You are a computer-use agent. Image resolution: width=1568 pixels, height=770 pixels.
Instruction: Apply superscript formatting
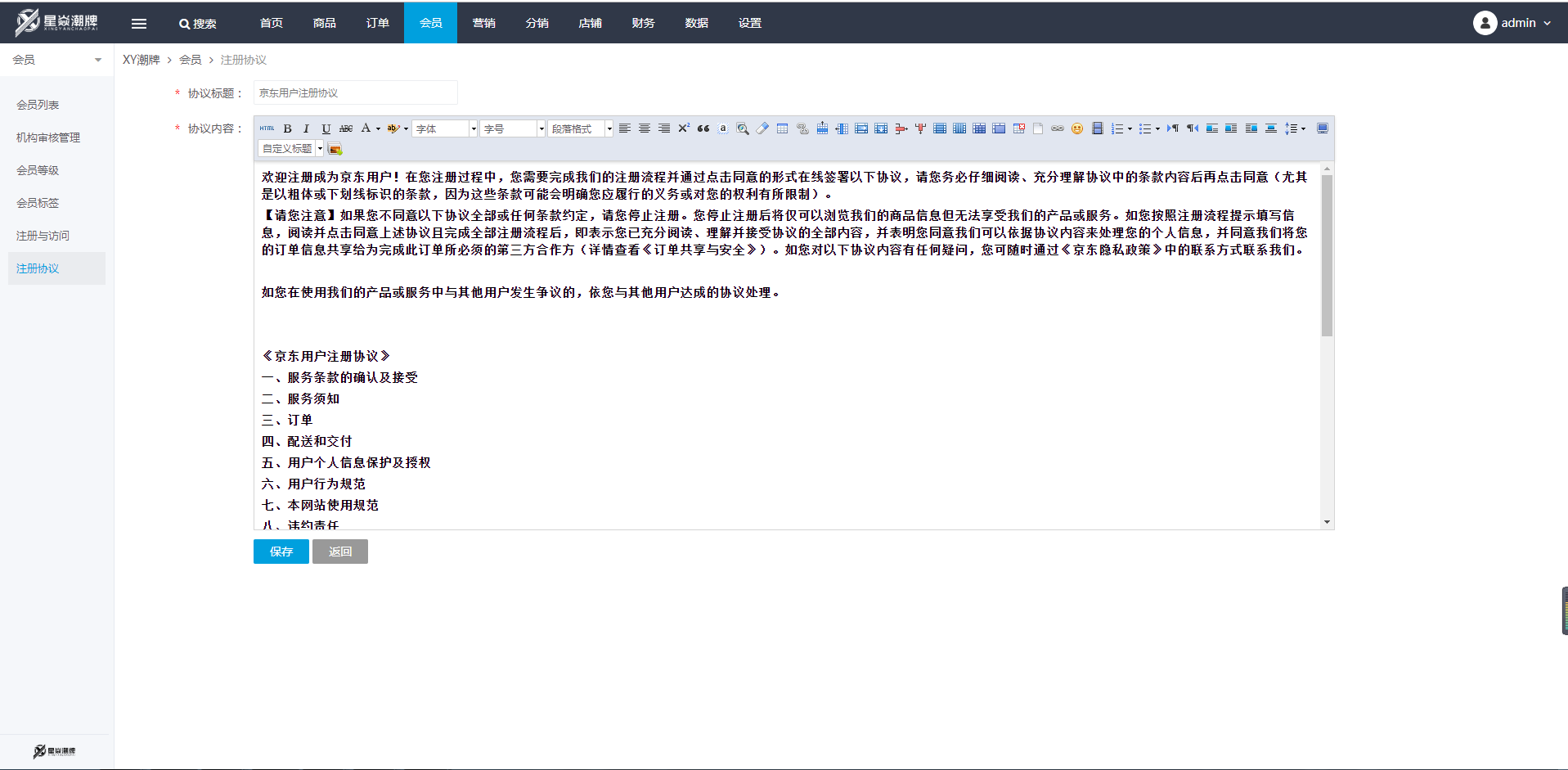click(684, 128)
